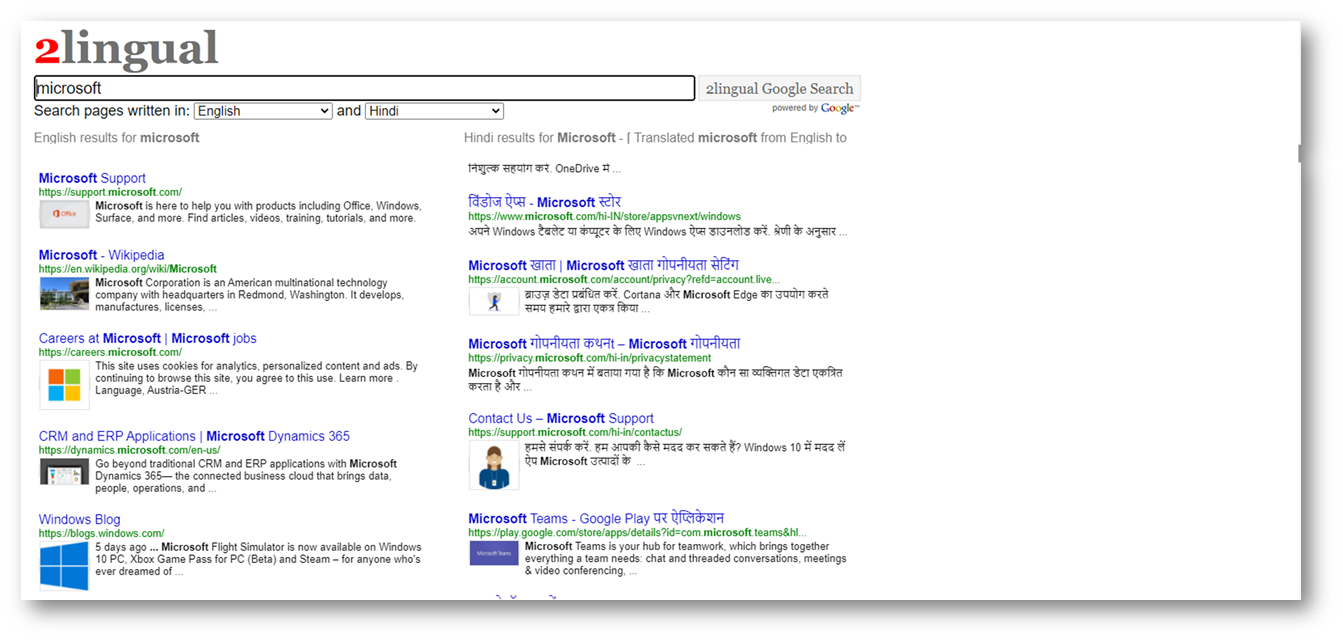Viewport: 1343px width, 642px height.
Task: Click the page vertical scrollbar thumb
Action: (1298, 153)
